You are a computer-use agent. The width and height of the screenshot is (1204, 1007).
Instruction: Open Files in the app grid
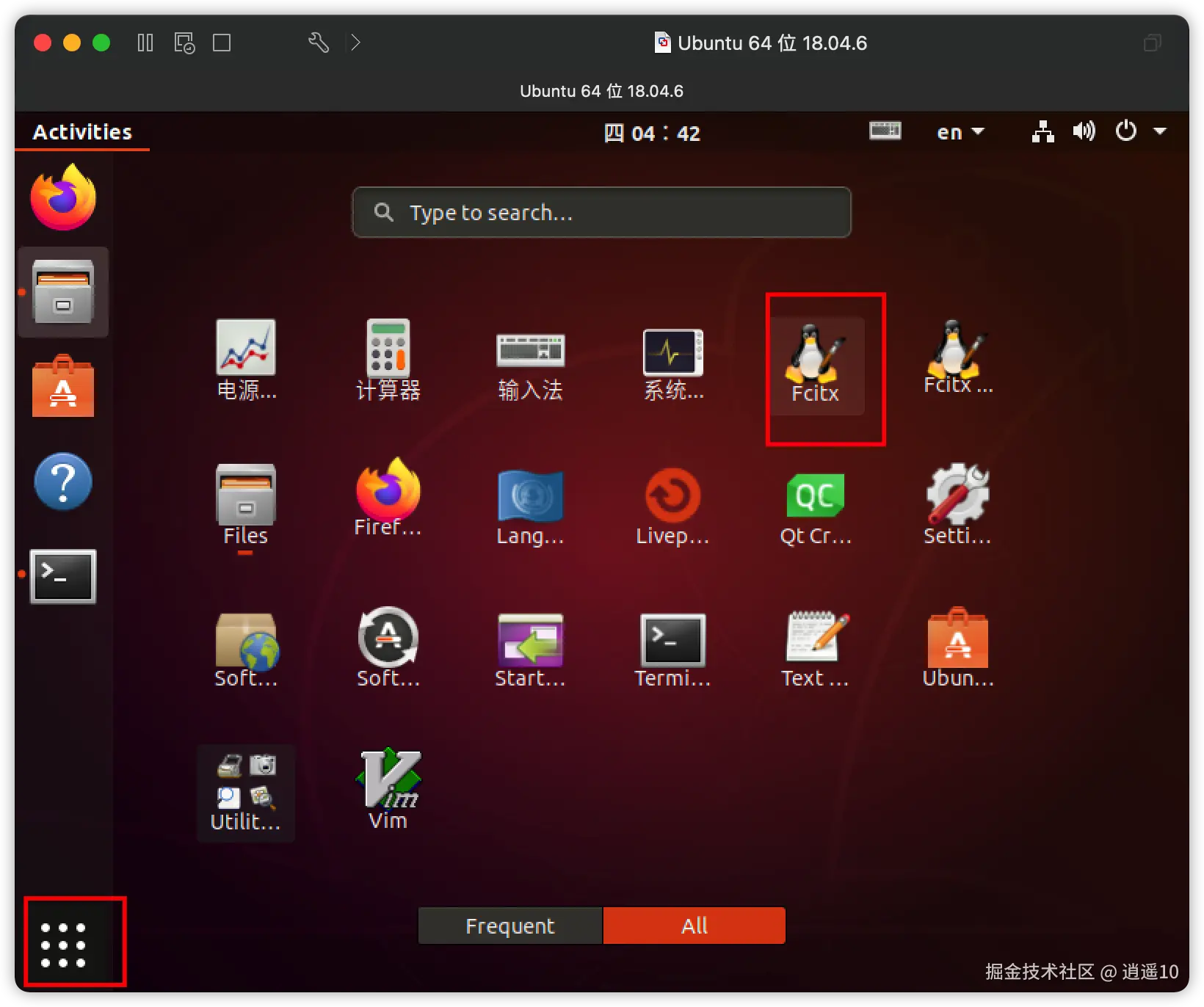click(246, 505)
